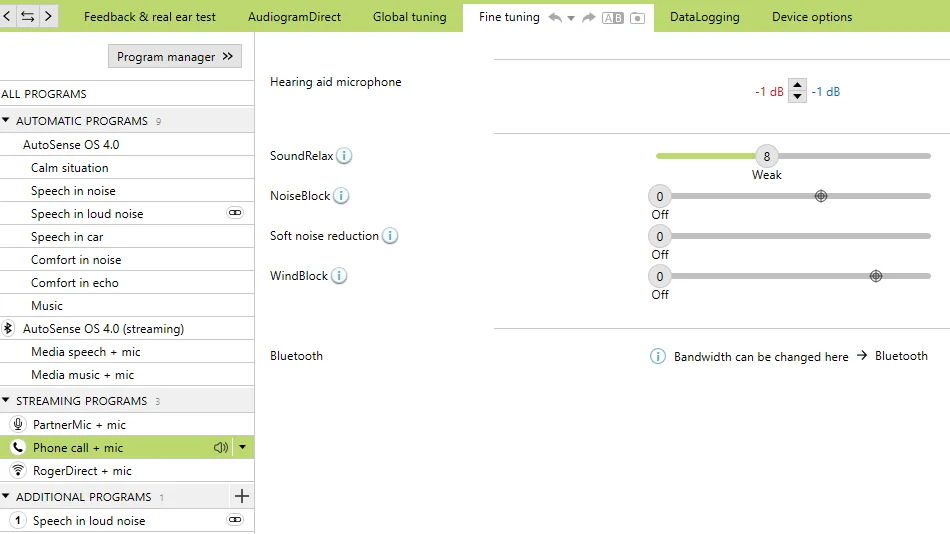Select Music program
950x534 pixels.
click(x=127, y=305)
